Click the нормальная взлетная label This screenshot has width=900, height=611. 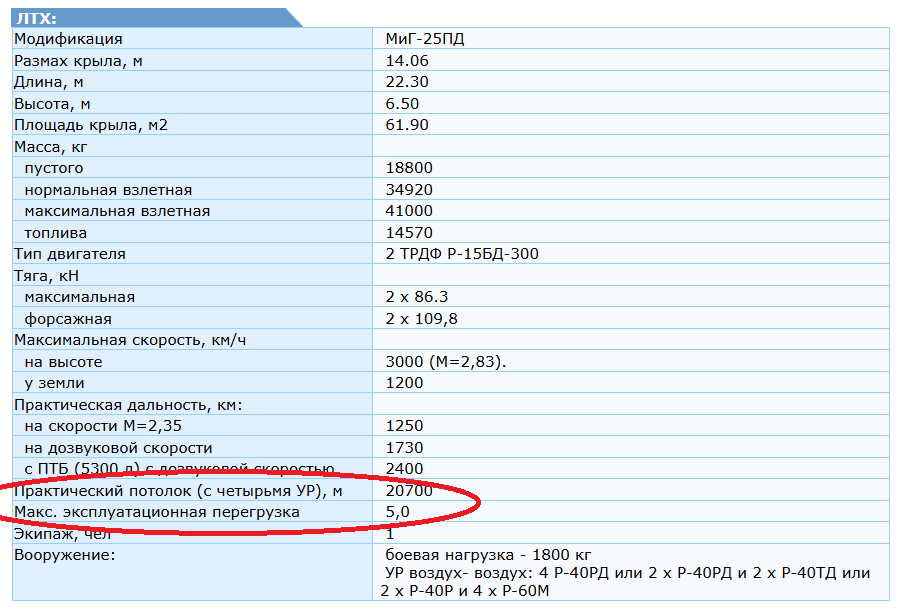[108, 190]
